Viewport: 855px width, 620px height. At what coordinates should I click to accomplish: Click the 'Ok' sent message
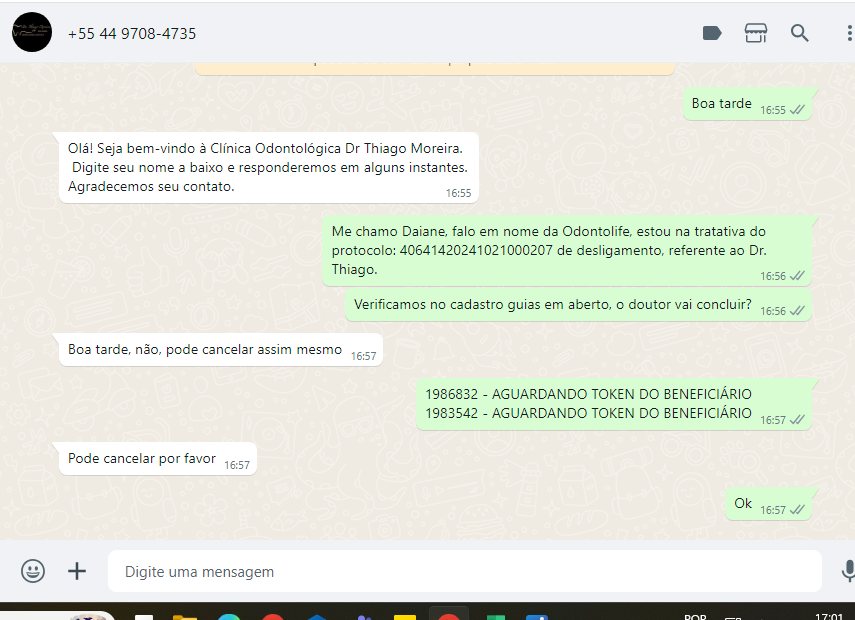(x=768, y=504)
